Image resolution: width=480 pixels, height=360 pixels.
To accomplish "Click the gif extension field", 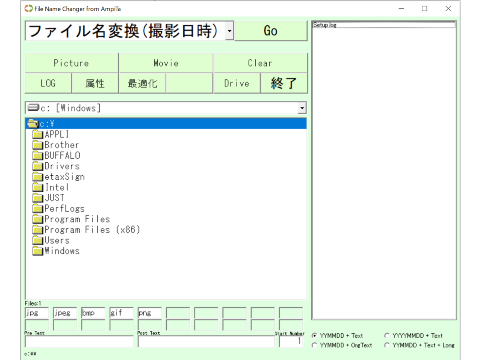I will pos(121,313).
